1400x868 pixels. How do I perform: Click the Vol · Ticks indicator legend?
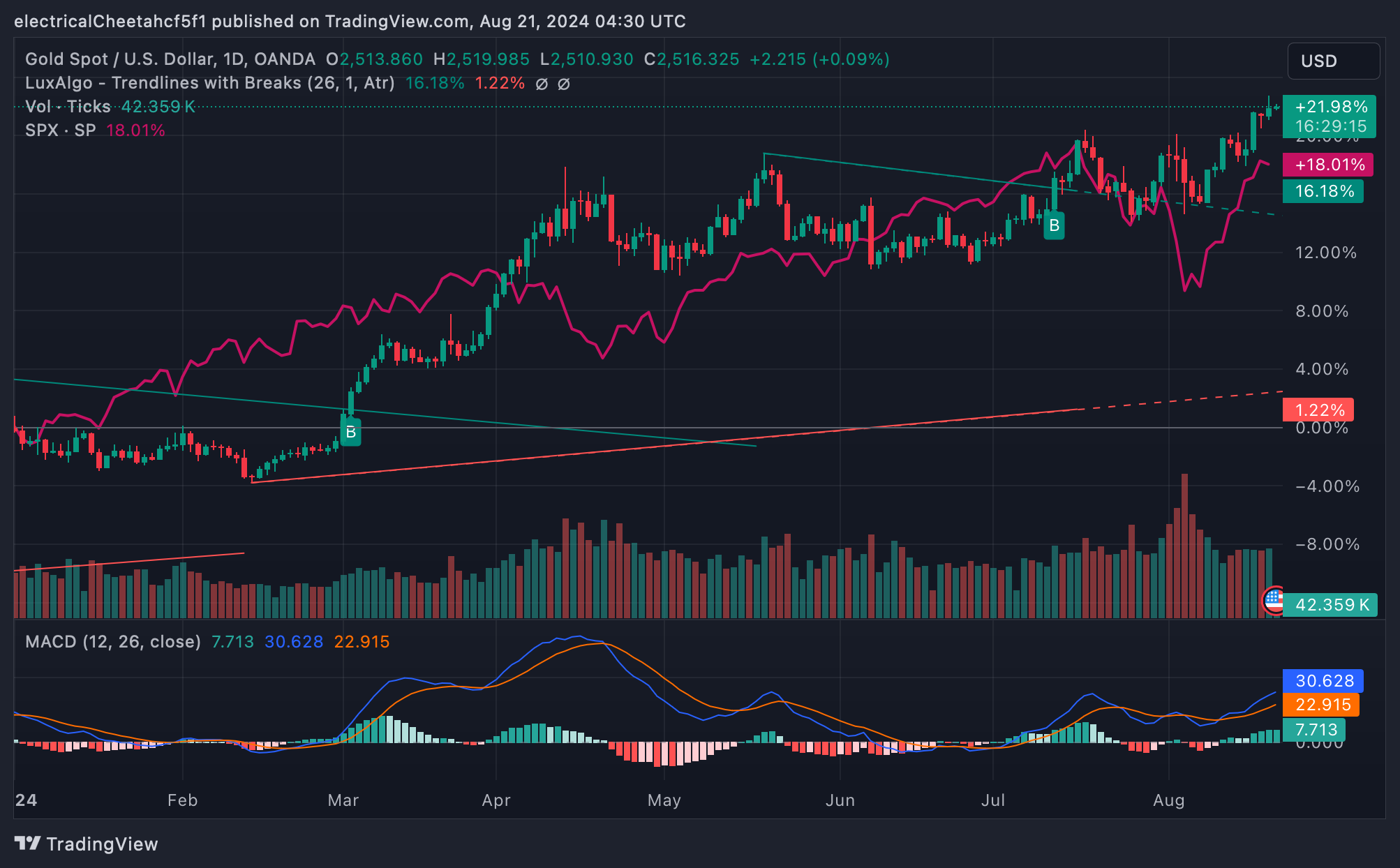(x=68, y=107)
